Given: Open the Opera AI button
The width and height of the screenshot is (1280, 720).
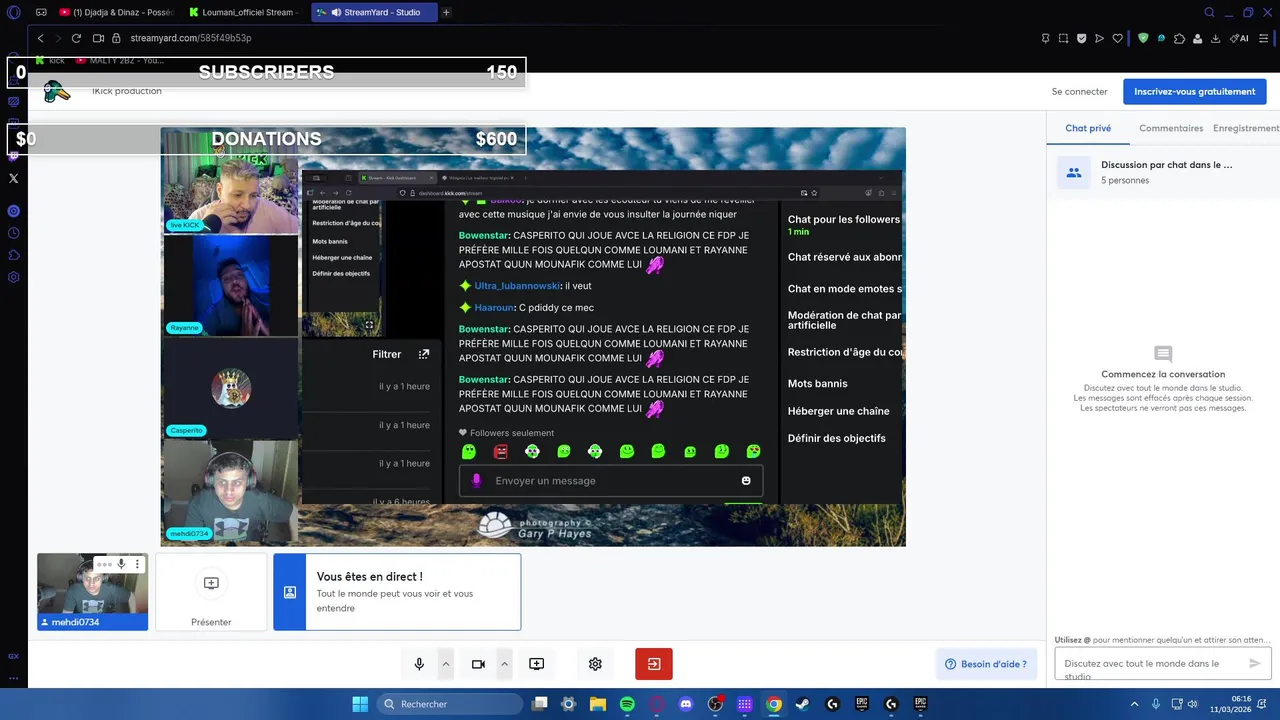Looking at the screenshot, I should tap(1241, 38).
